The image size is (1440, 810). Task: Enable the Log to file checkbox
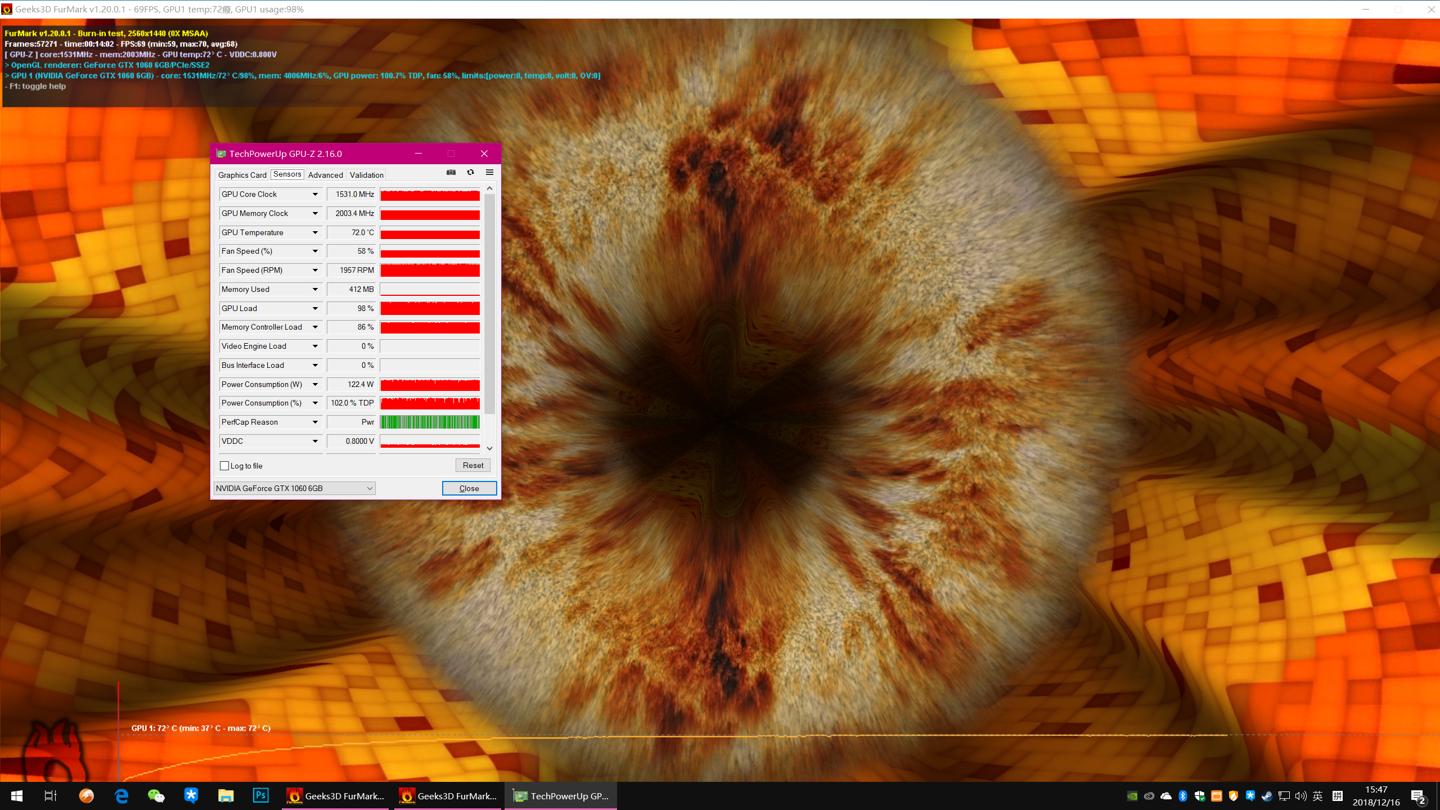point(225,466)
